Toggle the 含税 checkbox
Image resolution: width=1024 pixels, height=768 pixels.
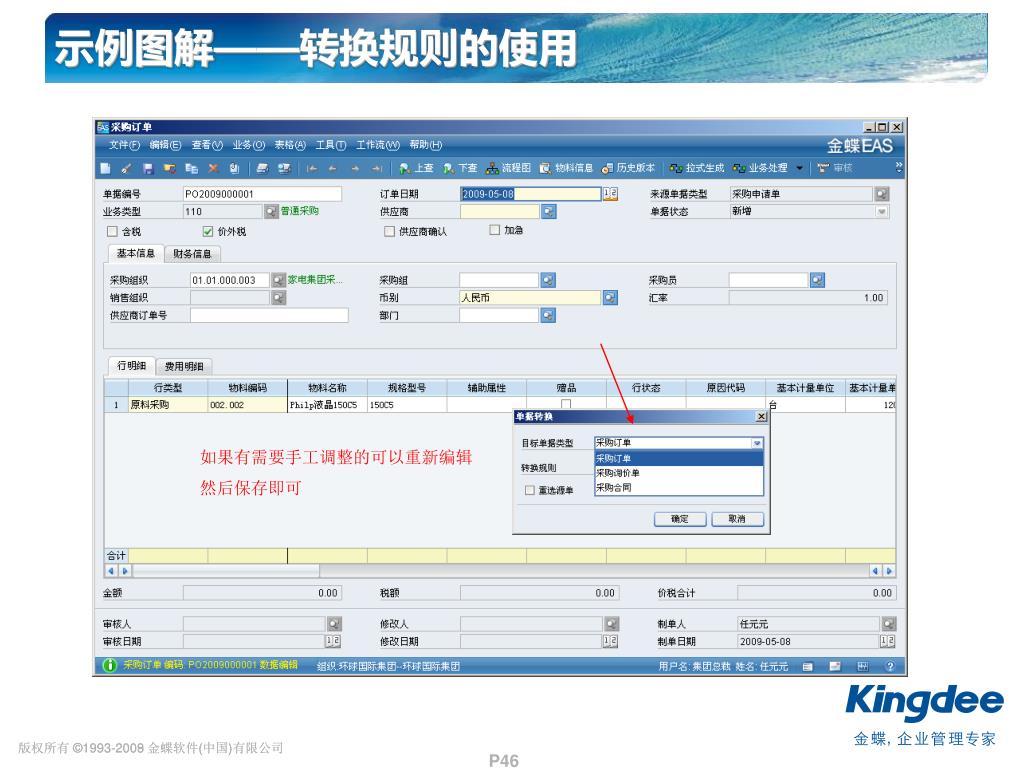(112, 231)
